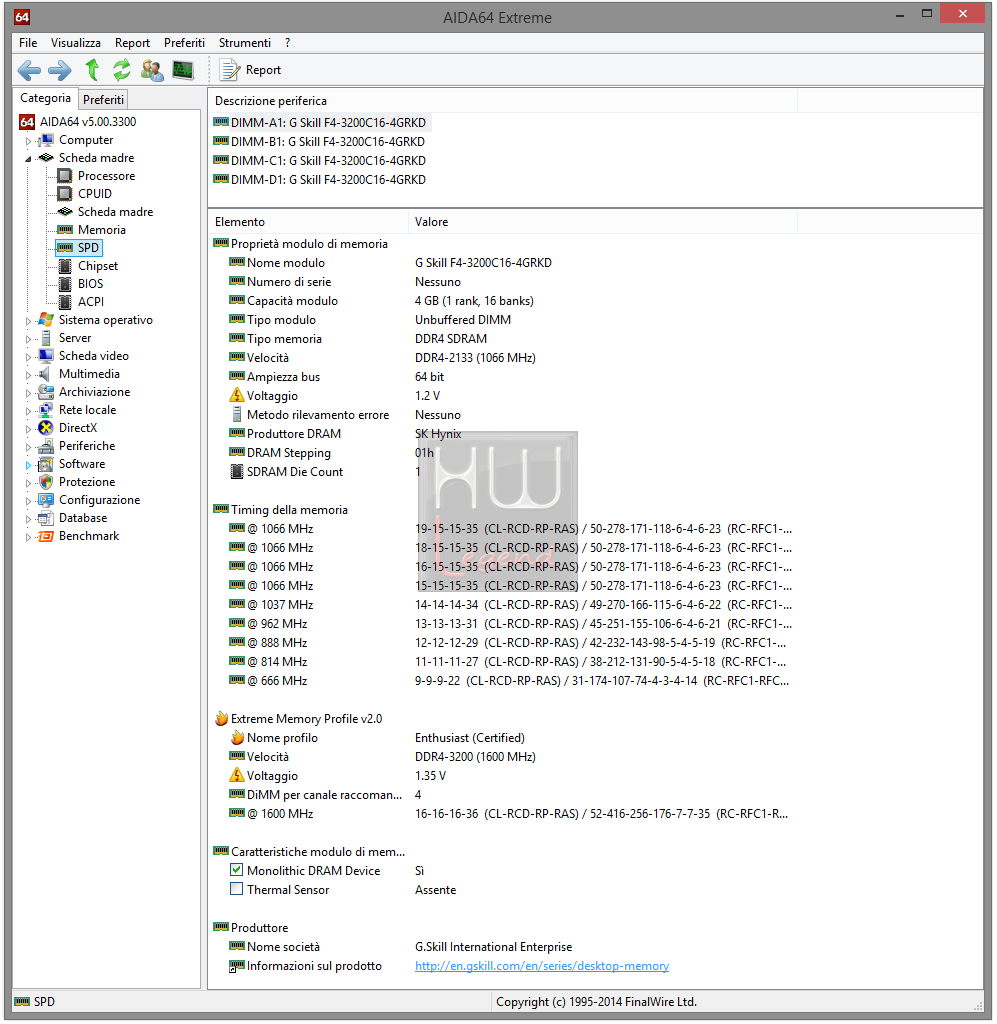The height and width of the screenshot is (1024, 997).
Task: Click the Elemento column header
Action: (x=308, y=221)
